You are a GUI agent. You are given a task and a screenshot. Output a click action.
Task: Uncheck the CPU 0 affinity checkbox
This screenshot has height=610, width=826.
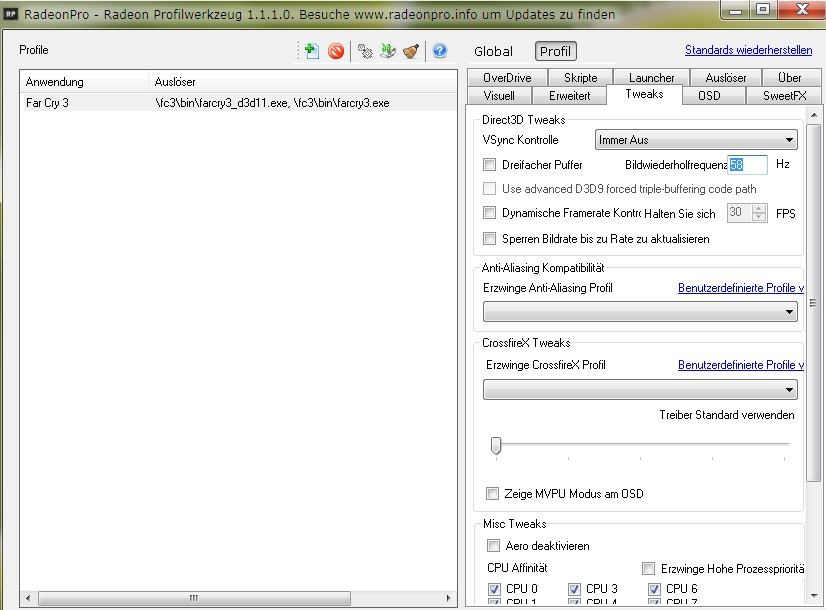[x=494, y=589]
